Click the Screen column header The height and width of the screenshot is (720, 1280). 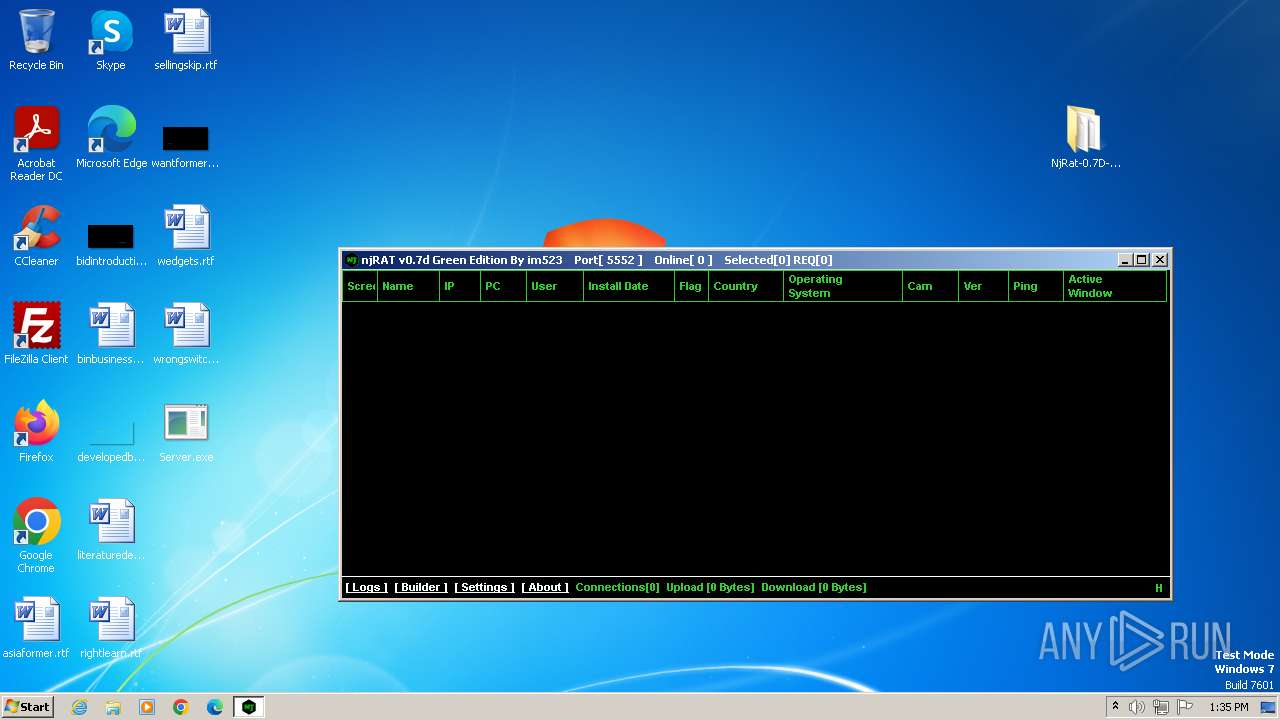click(360, 286)
